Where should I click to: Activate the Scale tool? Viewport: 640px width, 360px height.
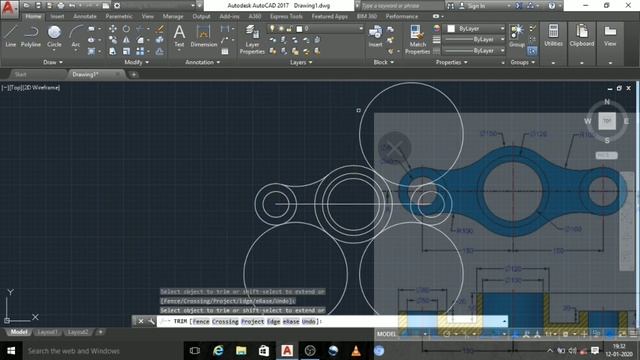[126, 51]
